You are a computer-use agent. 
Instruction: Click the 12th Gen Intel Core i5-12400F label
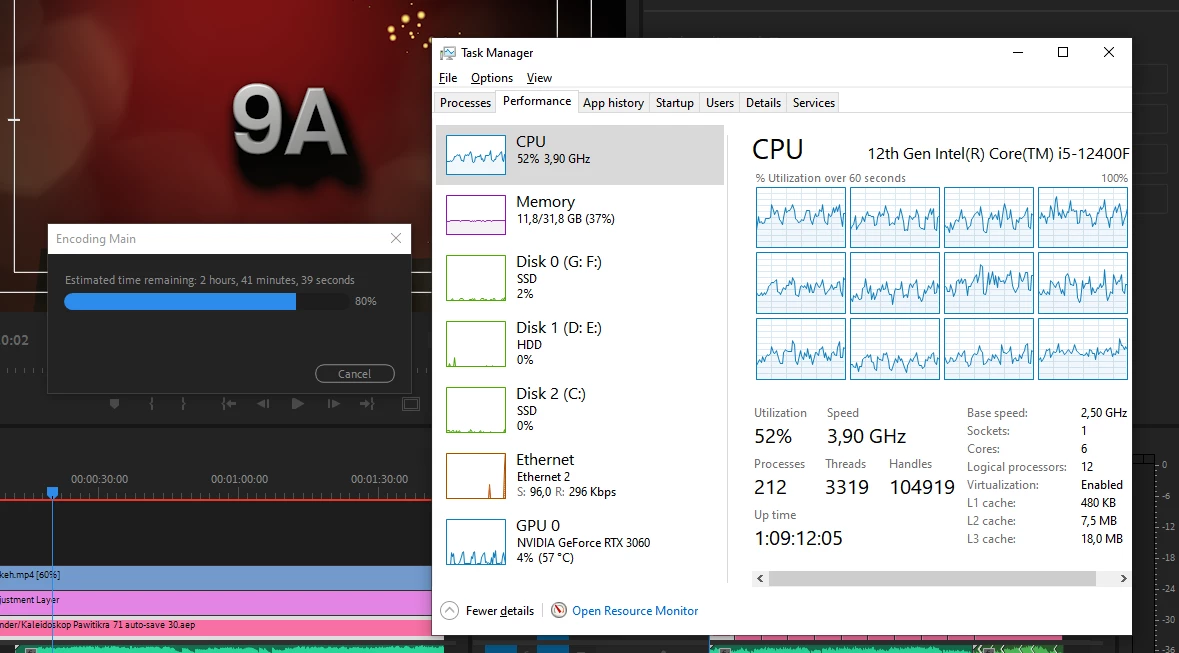(999, 153)
